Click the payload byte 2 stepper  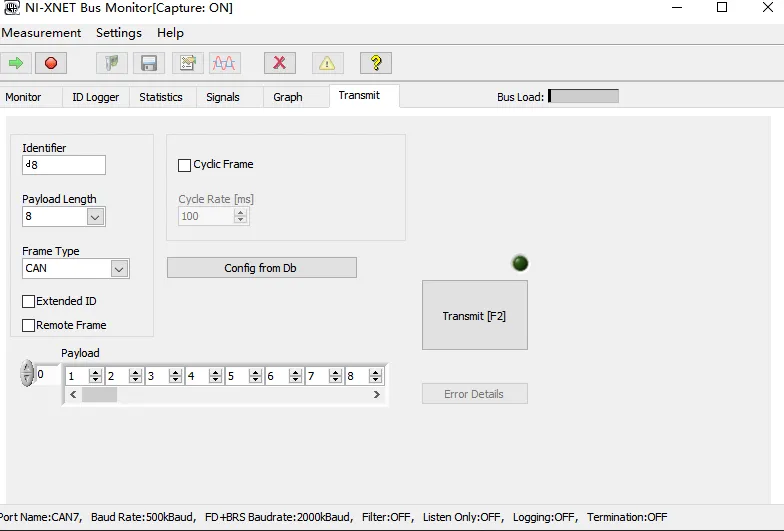[x=135, y=376]
